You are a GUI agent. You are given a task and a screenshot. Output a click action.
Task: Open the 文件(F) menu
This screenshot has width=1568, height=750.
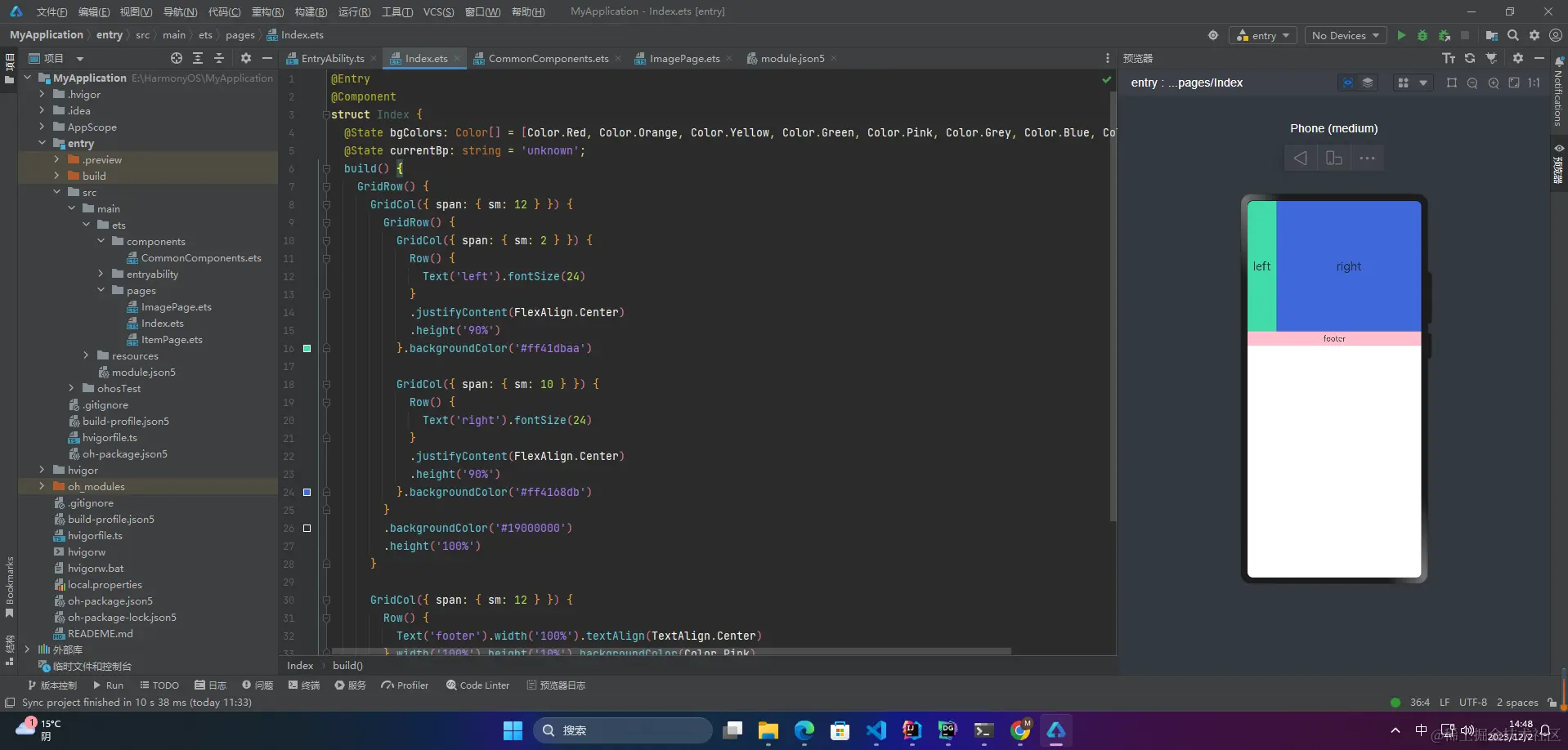click(x=52, y=11)
